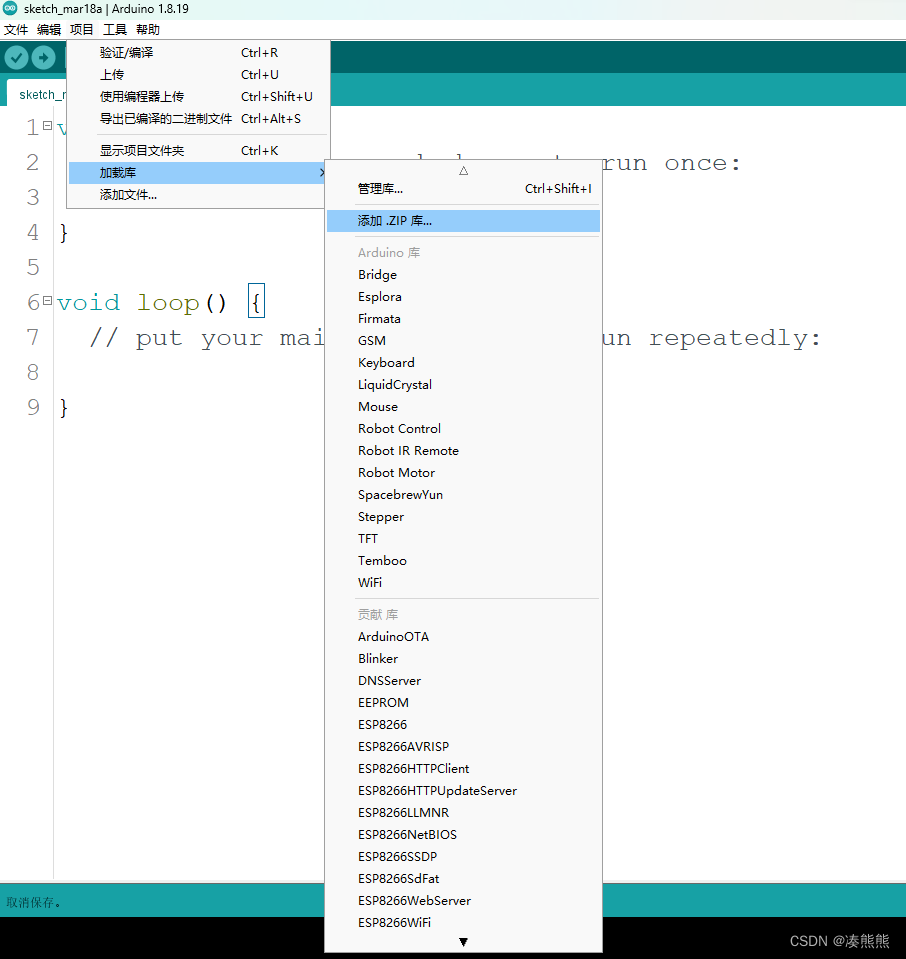This screenshot has height=959, width=906.
Task: Expand the 加载库 submenu arrow
Action: 321,173
